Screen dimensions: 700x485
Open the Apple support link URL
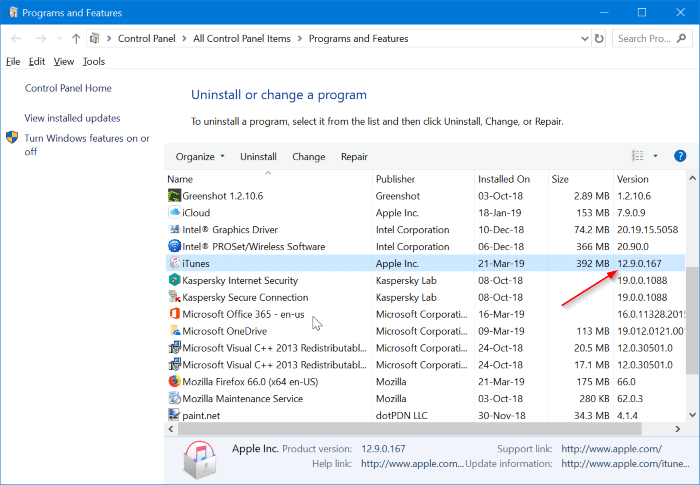611,449
